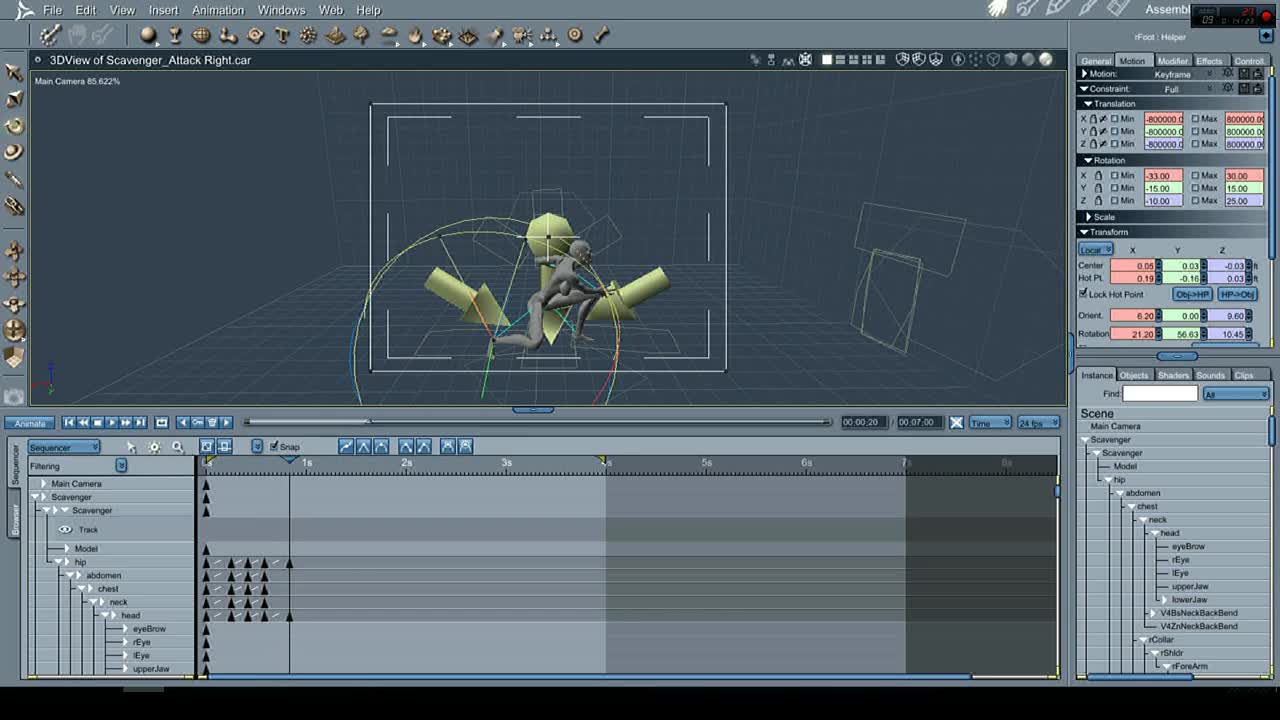
Task: Toggle the Track eye visibility icon
Action: coord(65,529)
